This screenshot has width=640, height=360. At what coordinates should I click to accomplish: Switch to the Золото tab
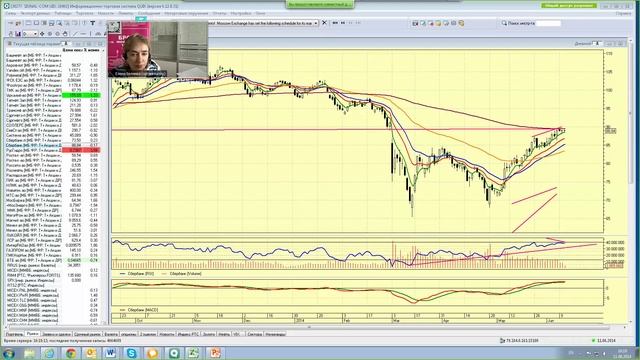pos(209,334)
